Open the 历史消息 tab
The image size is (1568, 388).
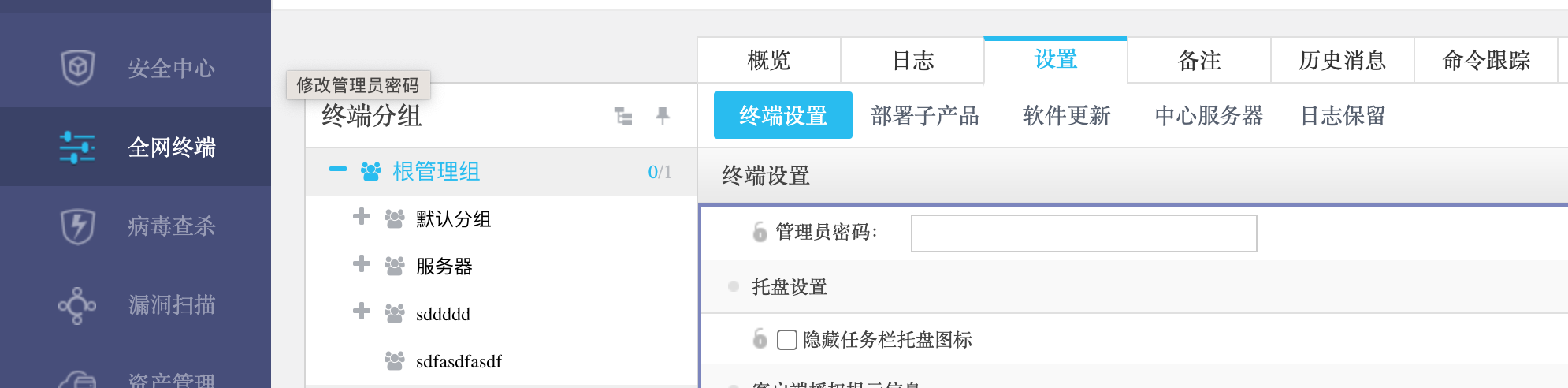tap(1342, 61)
